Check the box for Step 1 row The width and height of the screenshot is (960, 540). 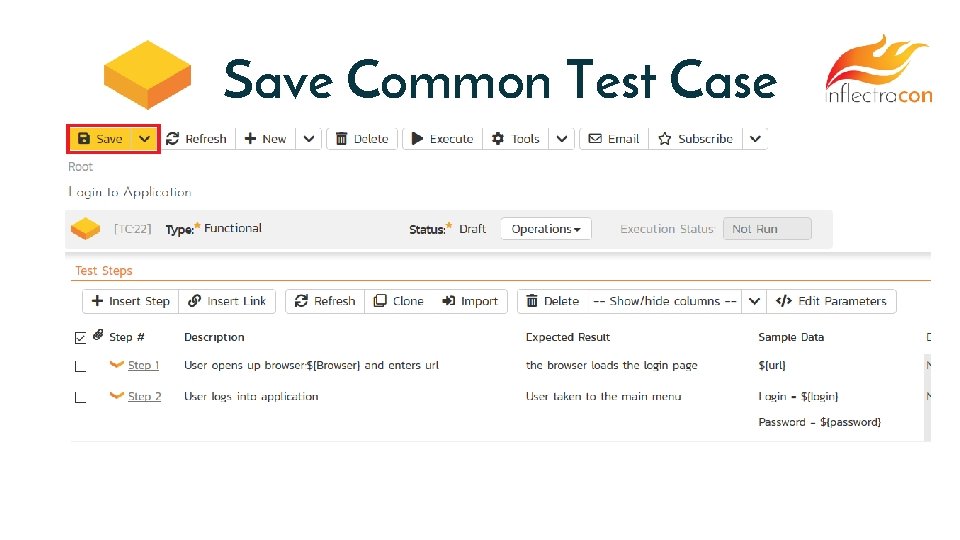tap(80, 367)
